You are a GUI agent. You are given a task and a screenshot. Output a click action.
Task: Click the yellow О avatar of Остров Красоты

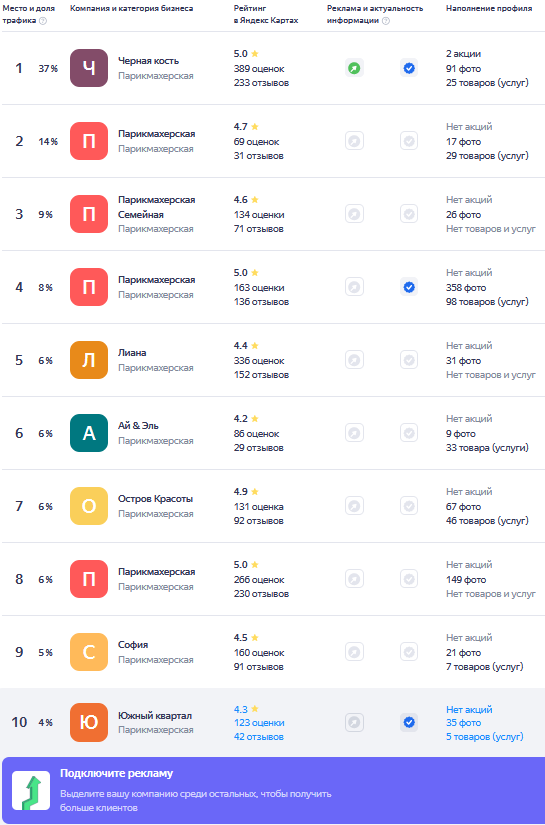[x=89, y=506]
